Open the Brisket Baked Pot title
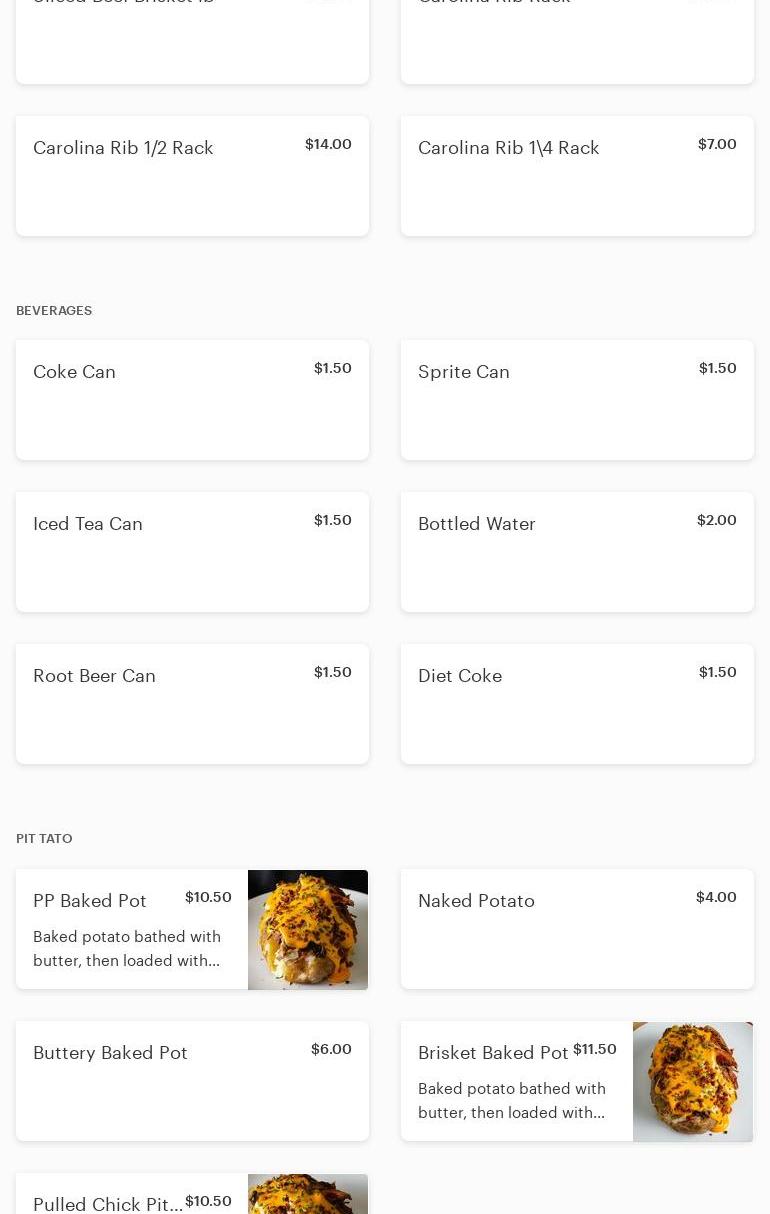Image resolution: width=770 pixels, height=1214 pixels. click(x=493, y=1053)
